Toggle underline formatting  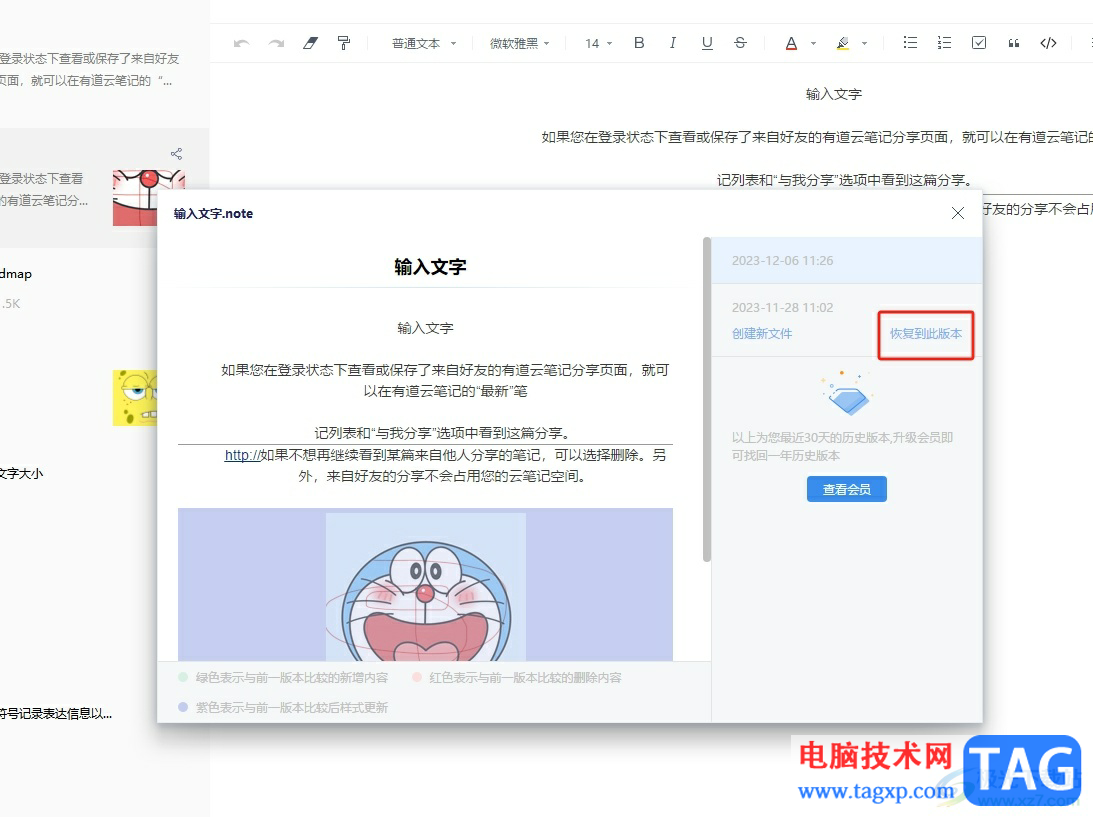coord(707,43)
